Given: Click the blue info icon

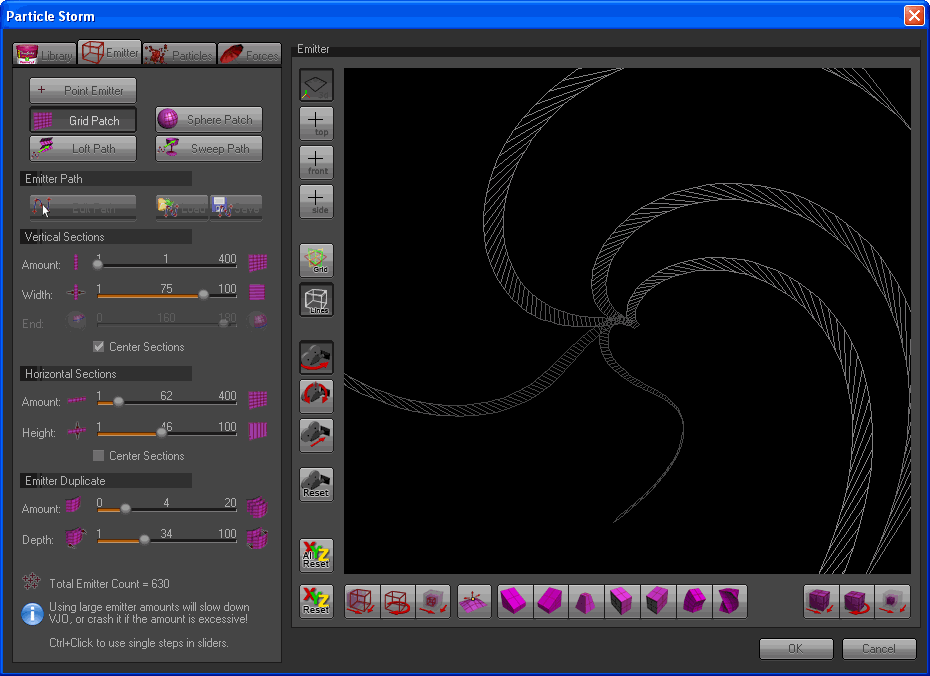Looking at the screenshot, I should pyautogui.click(x=32, y=614).
